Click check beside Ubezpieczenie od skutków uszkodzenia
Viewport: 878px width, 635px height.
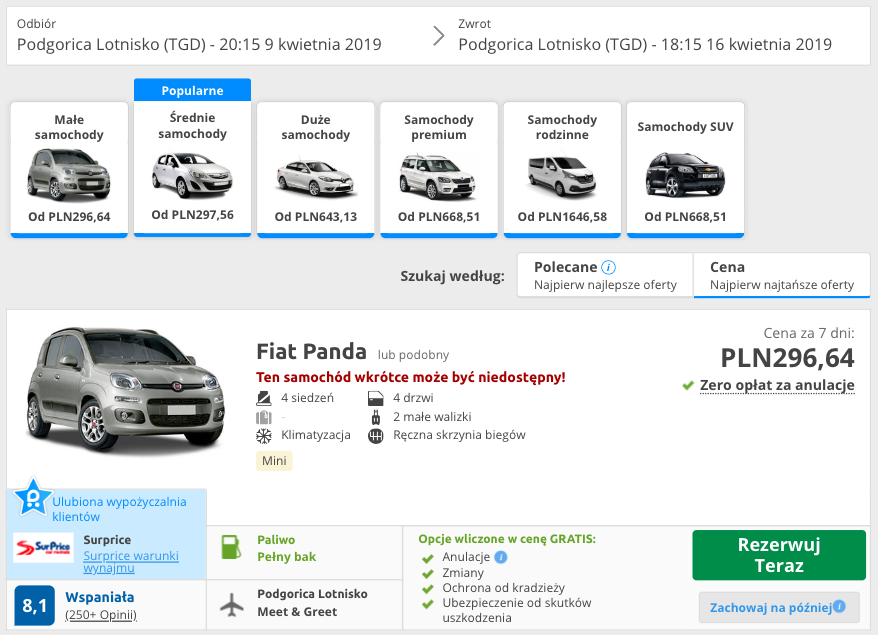click(428, 604)
